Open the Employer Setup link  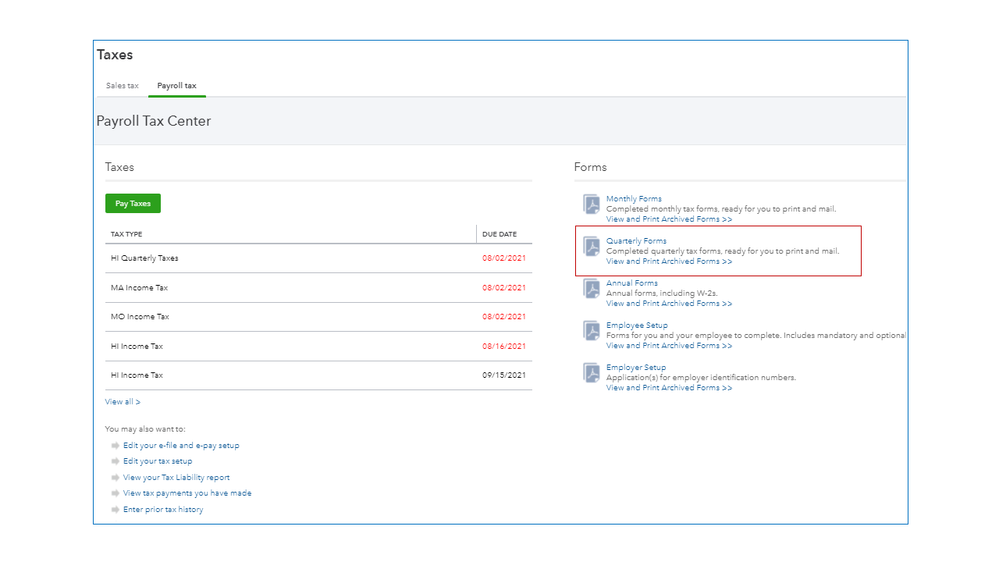click(636, 367)
